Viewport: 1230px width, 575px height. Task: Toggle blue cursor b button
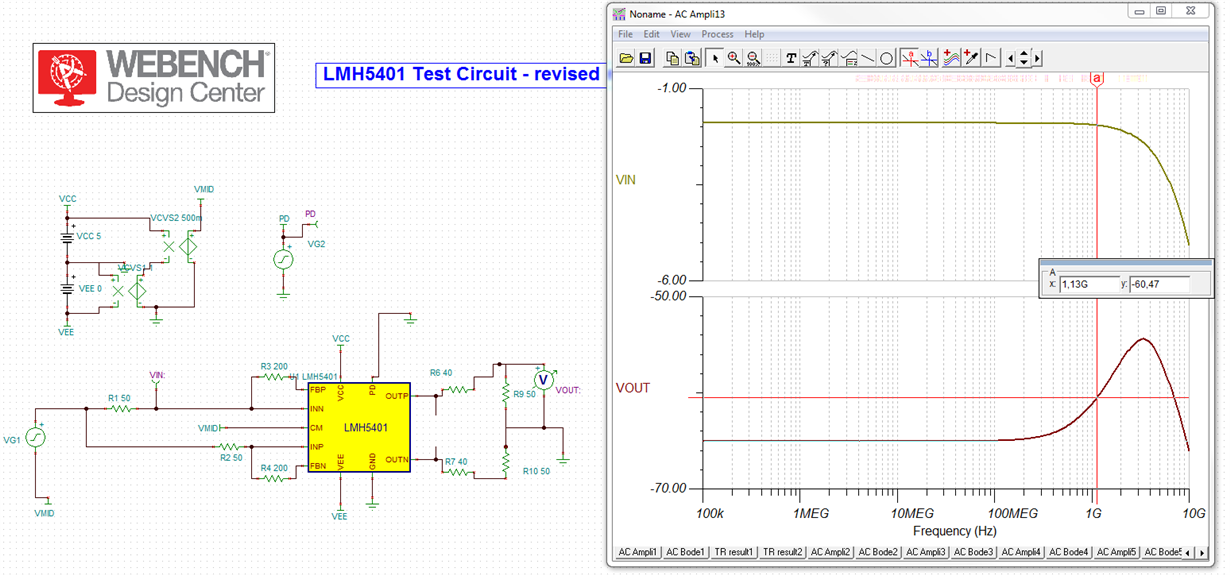929,58
